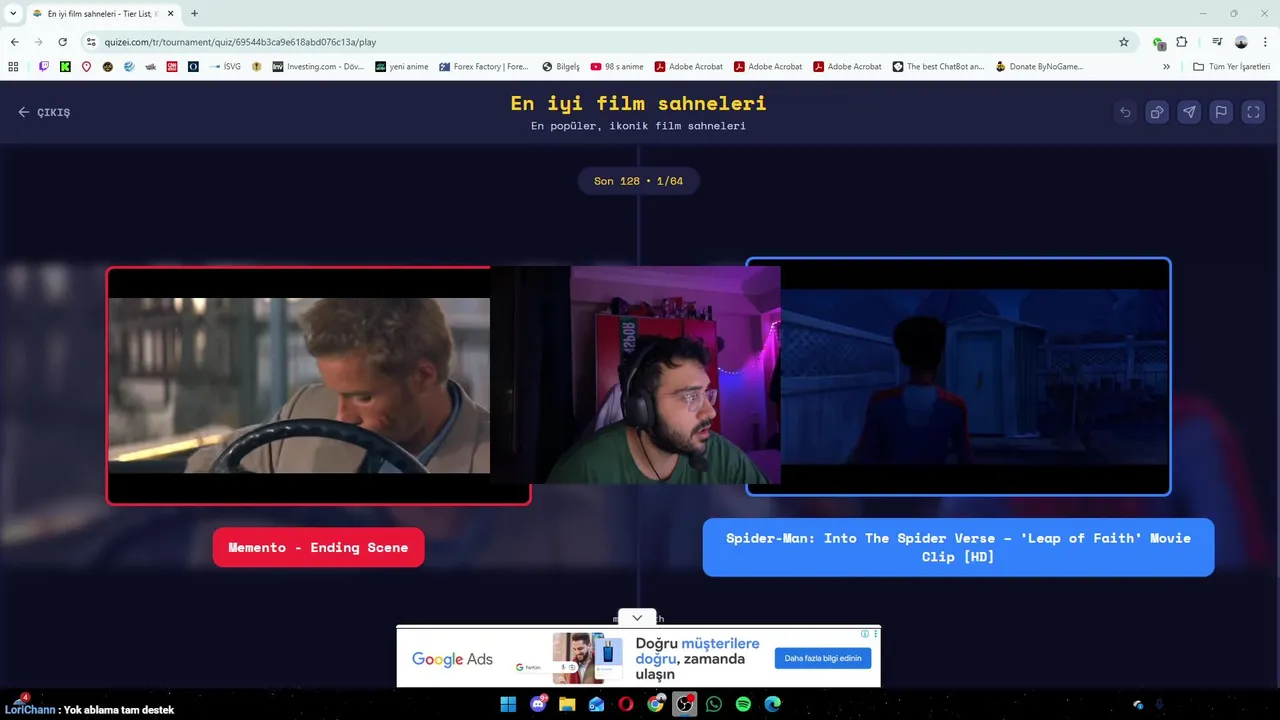Open the Google Ads banner logo
The image size is (1280, 720).
452,659
